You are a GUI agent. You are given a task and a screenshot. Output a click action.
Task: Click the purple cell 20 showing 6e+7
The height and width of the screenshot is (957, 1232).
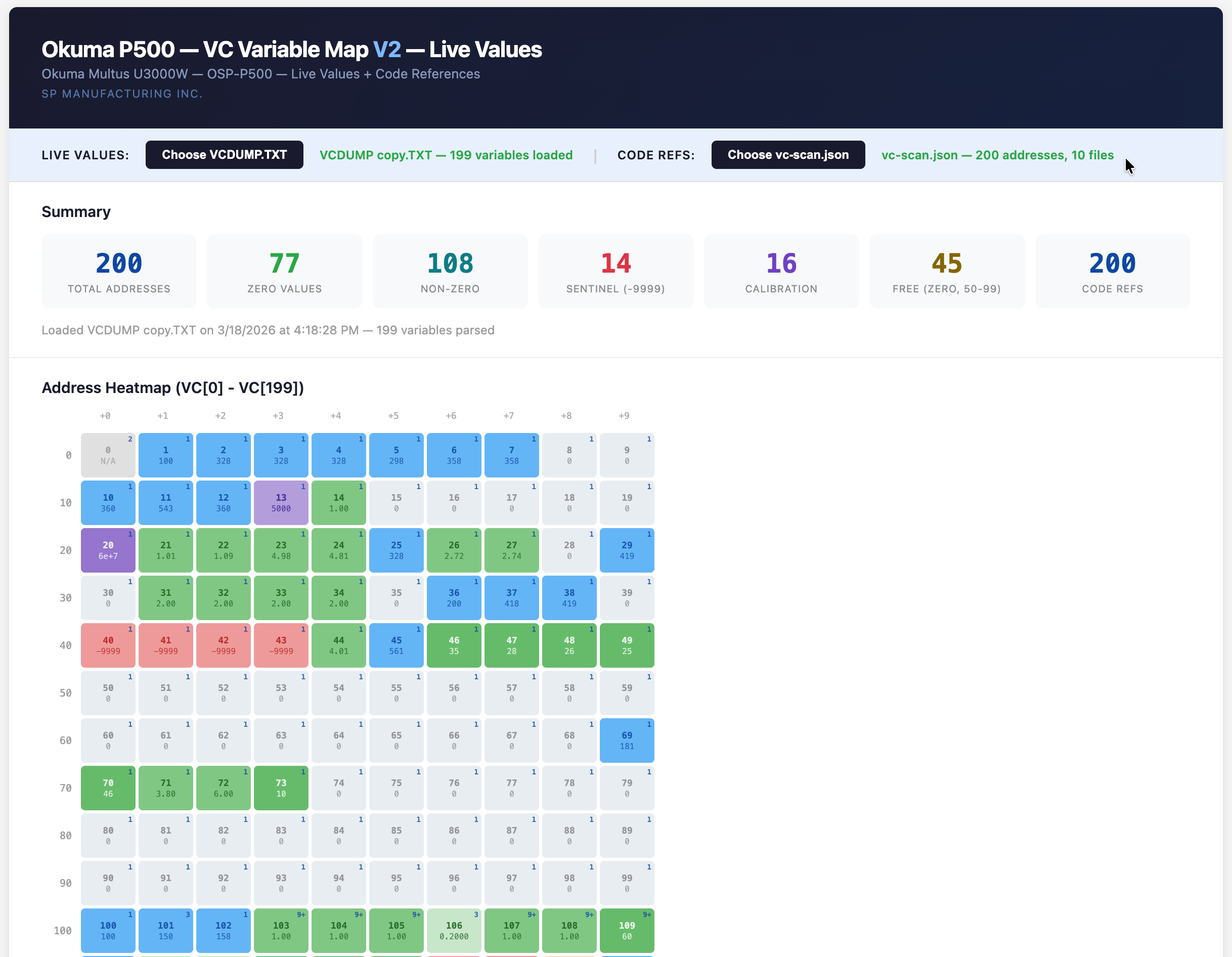(x=107, y=550)
